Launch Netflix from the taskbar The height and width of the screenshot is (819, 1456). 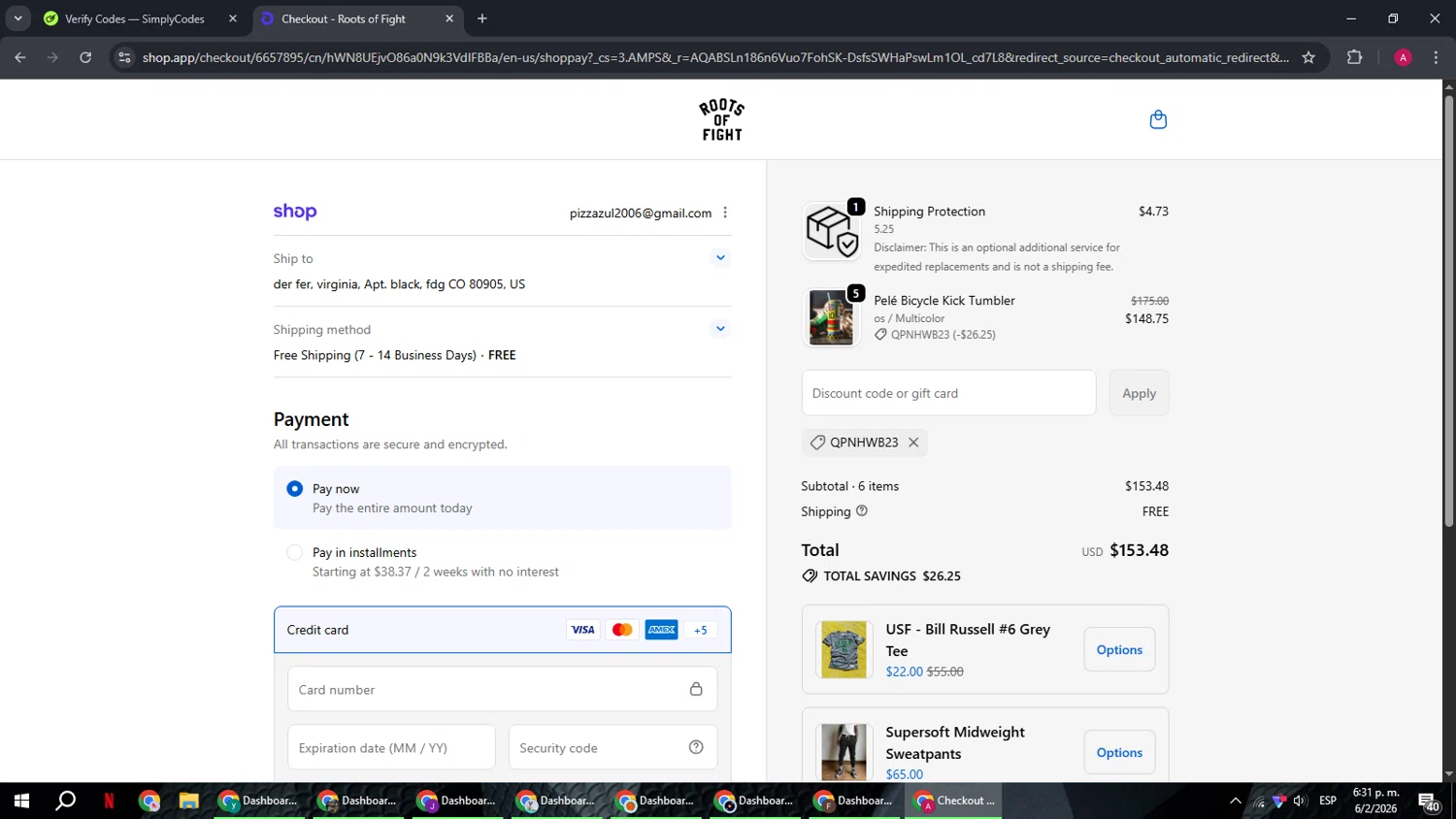109,801
